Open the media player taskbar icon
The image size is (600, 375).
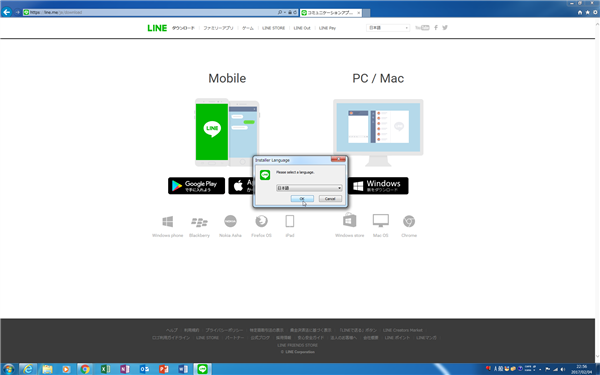click(66, 369)
